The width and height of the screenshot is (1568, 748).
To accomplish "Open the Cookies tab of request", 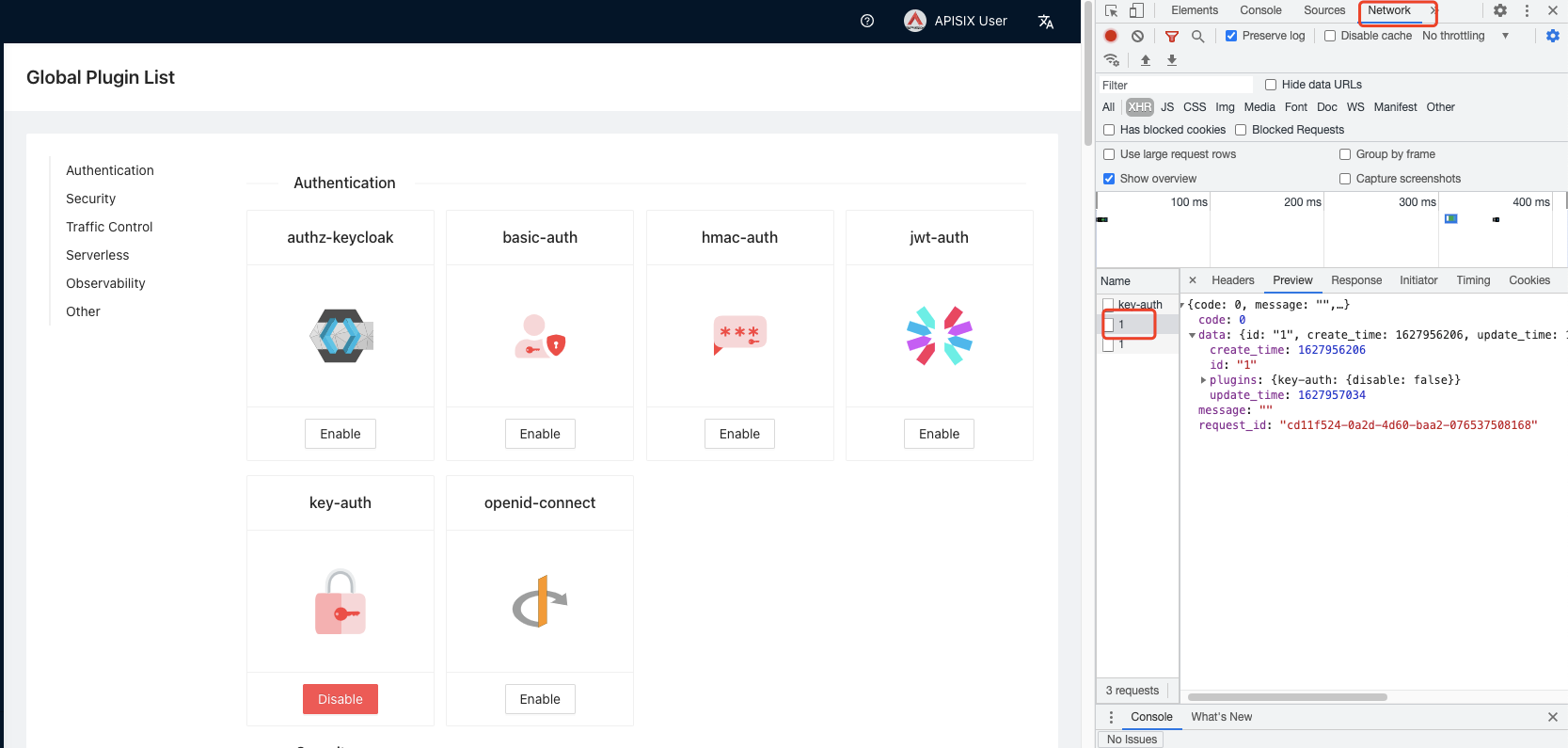I will pos(1529,280).
